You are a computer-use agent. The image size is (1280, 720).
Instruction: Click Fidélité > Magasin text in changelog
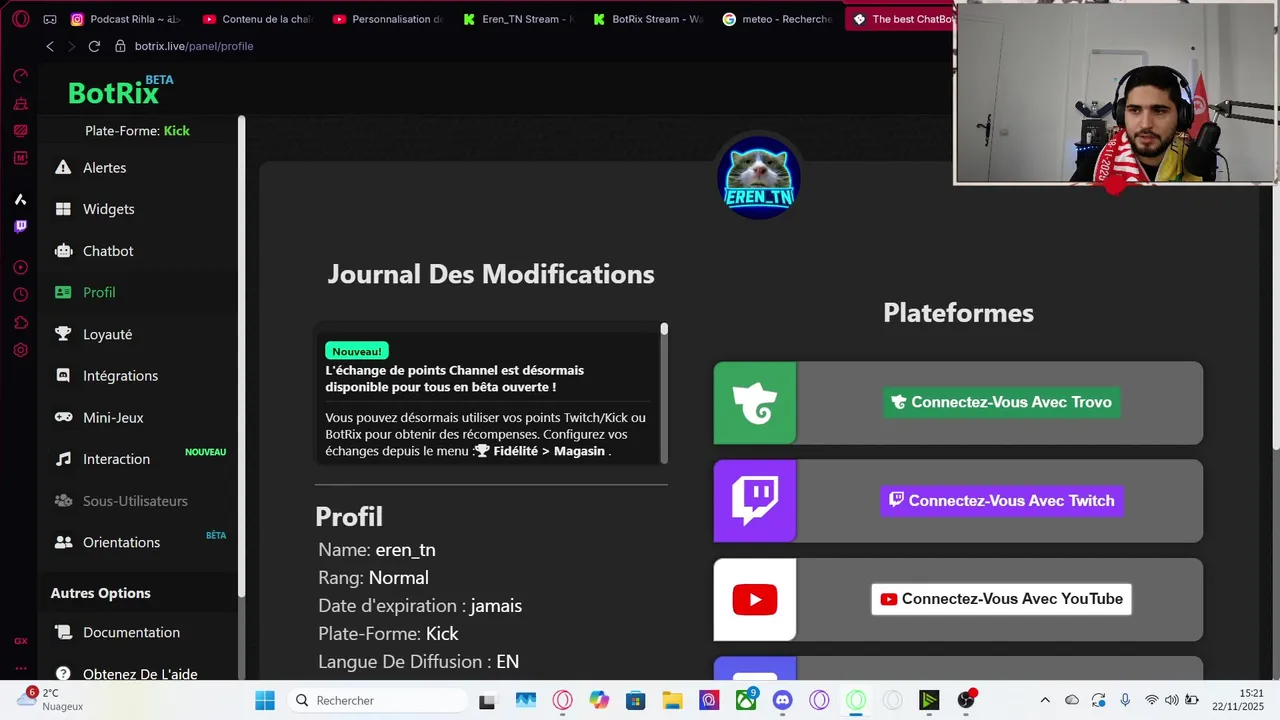tap(549, 451)
